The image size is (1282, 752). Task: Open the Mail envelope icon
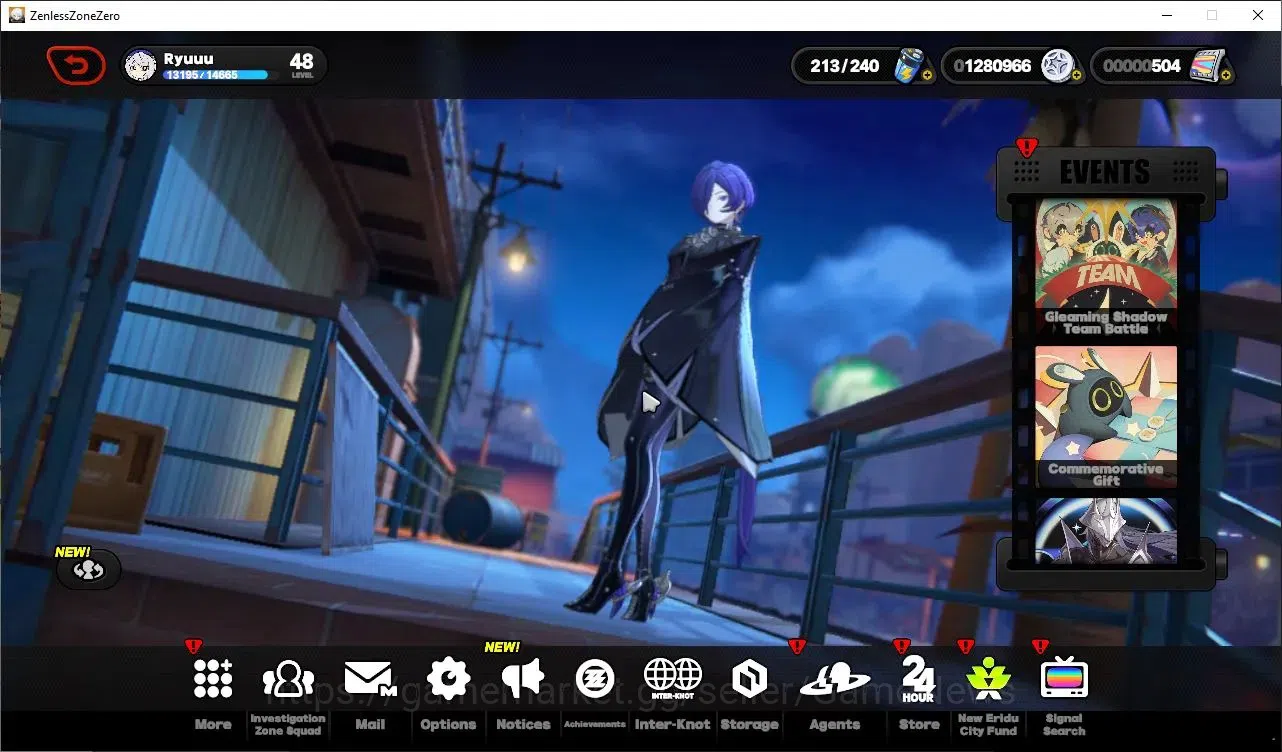(x=370, y=679)
